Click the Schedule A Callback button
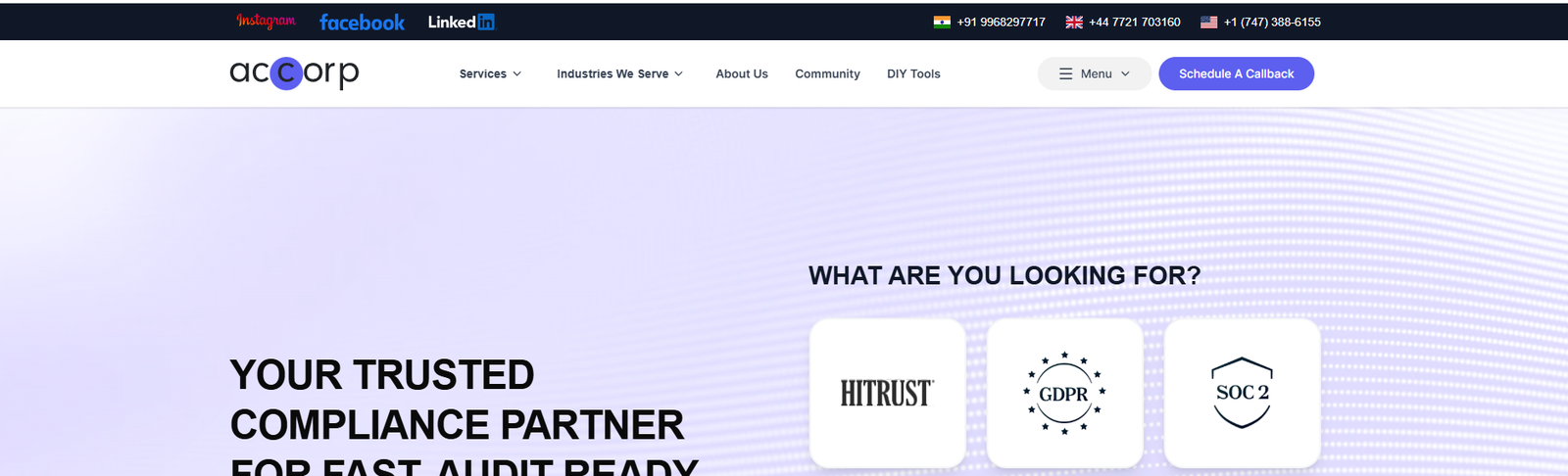The image size is (1568, 476). 1236,73
